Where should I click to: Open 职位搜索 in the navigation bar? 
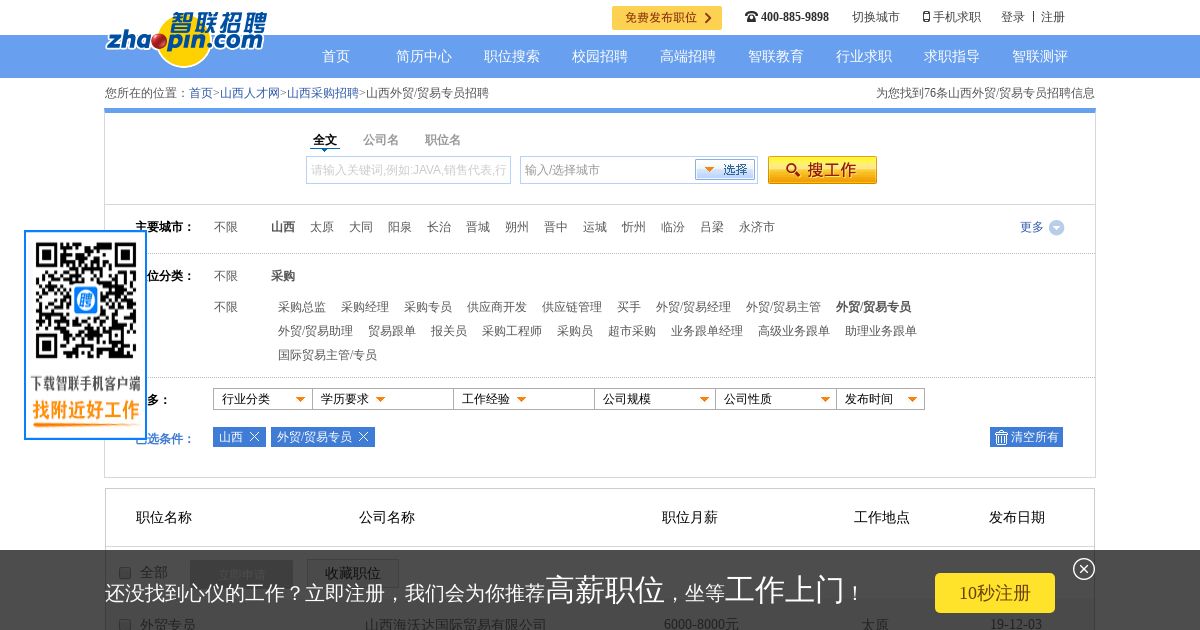511,57
